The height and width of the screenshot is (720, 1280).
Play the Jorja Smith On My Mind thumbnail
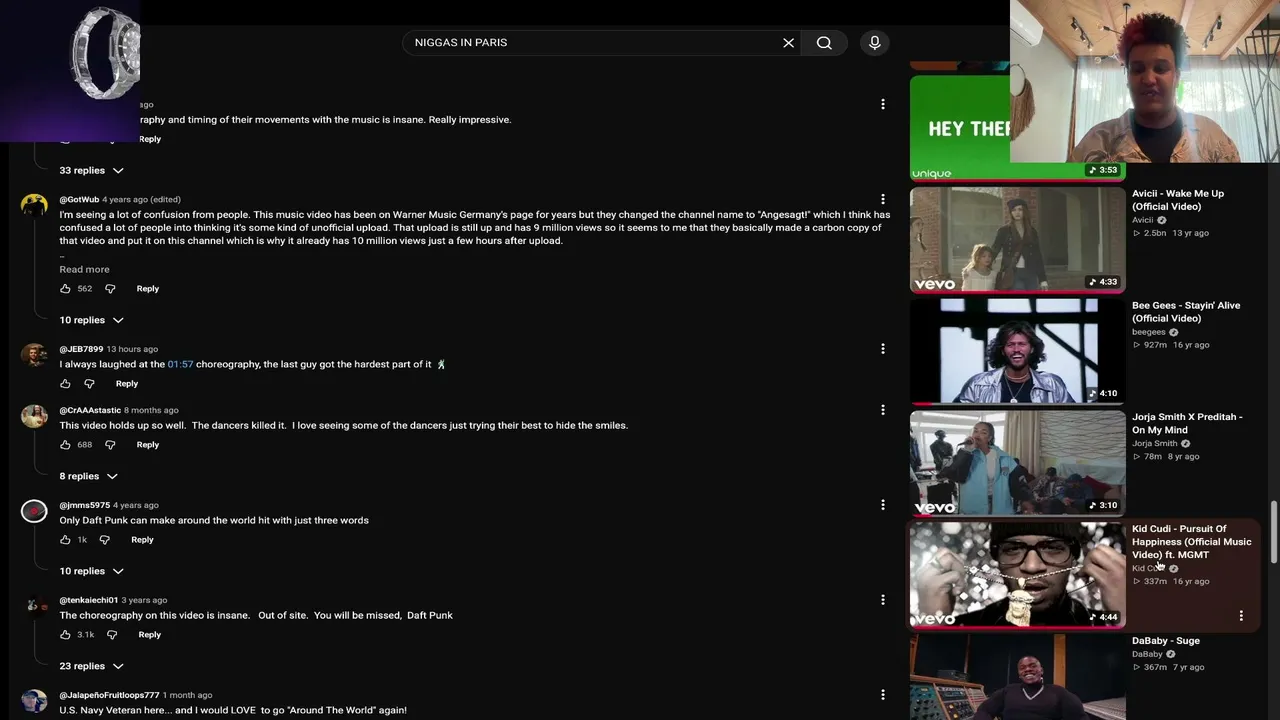(1017, 463)
